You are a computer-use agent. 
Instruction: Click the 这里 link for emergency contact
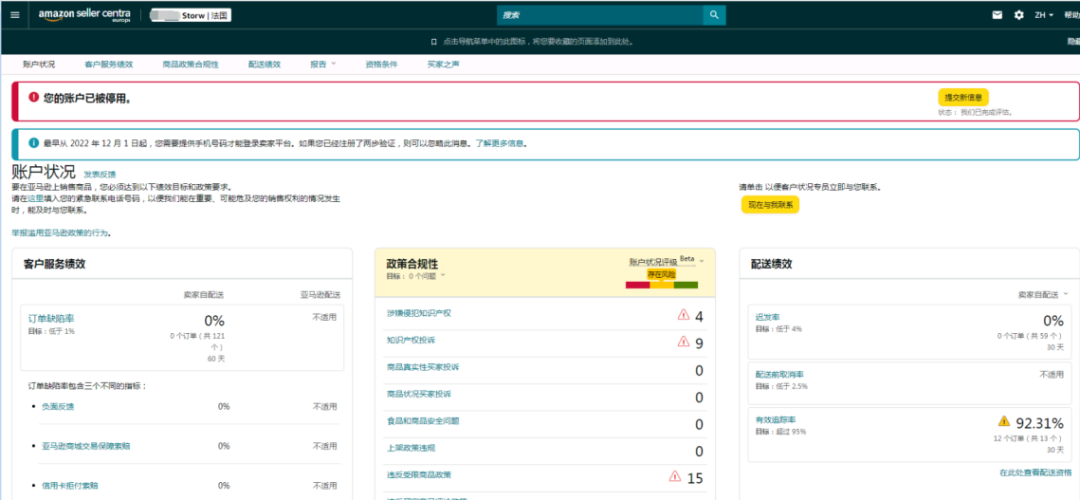[x=35, y=198]
